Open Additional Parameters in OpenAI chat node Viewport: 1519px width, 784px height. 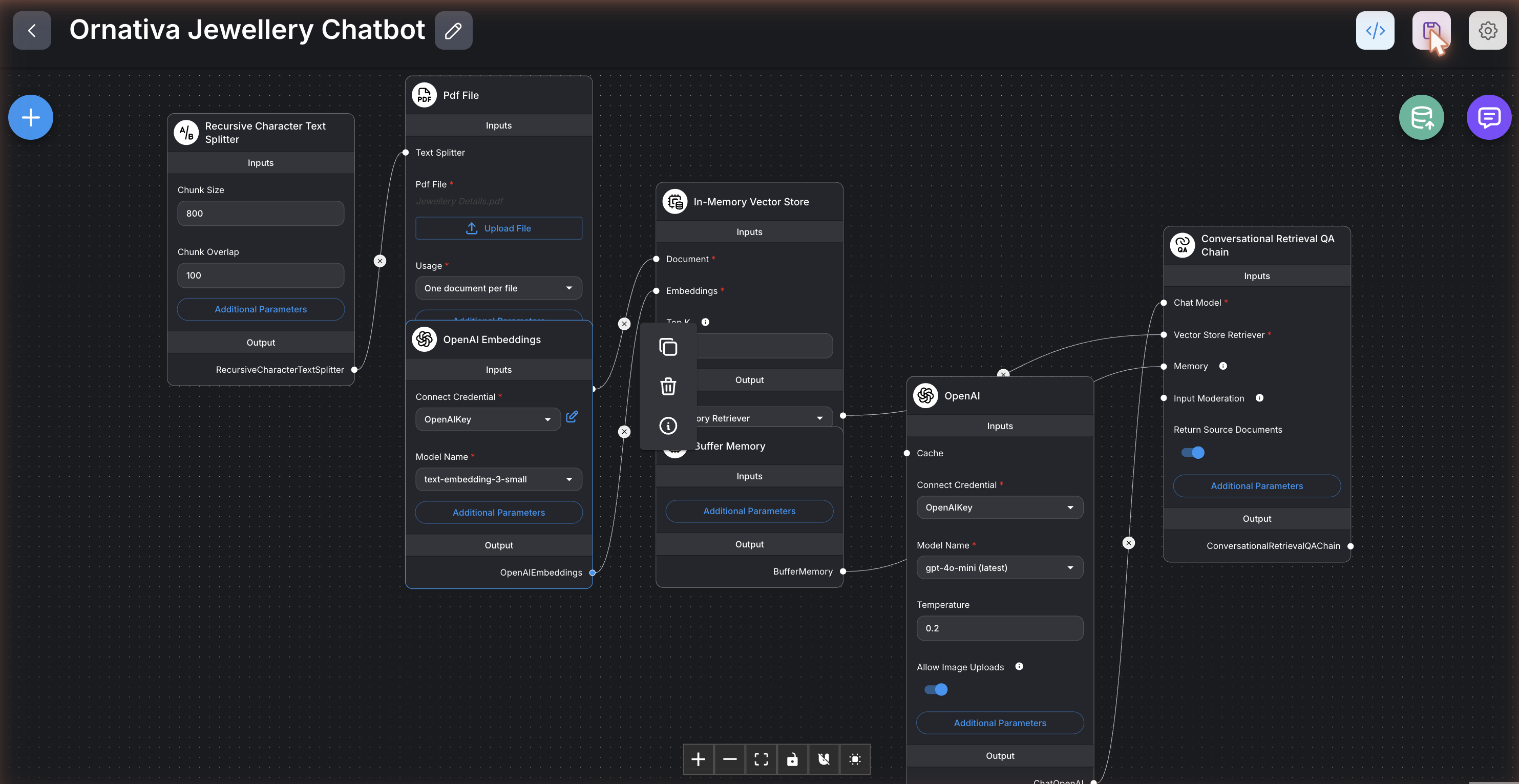pyautogui.click(x=1000, y=723)
